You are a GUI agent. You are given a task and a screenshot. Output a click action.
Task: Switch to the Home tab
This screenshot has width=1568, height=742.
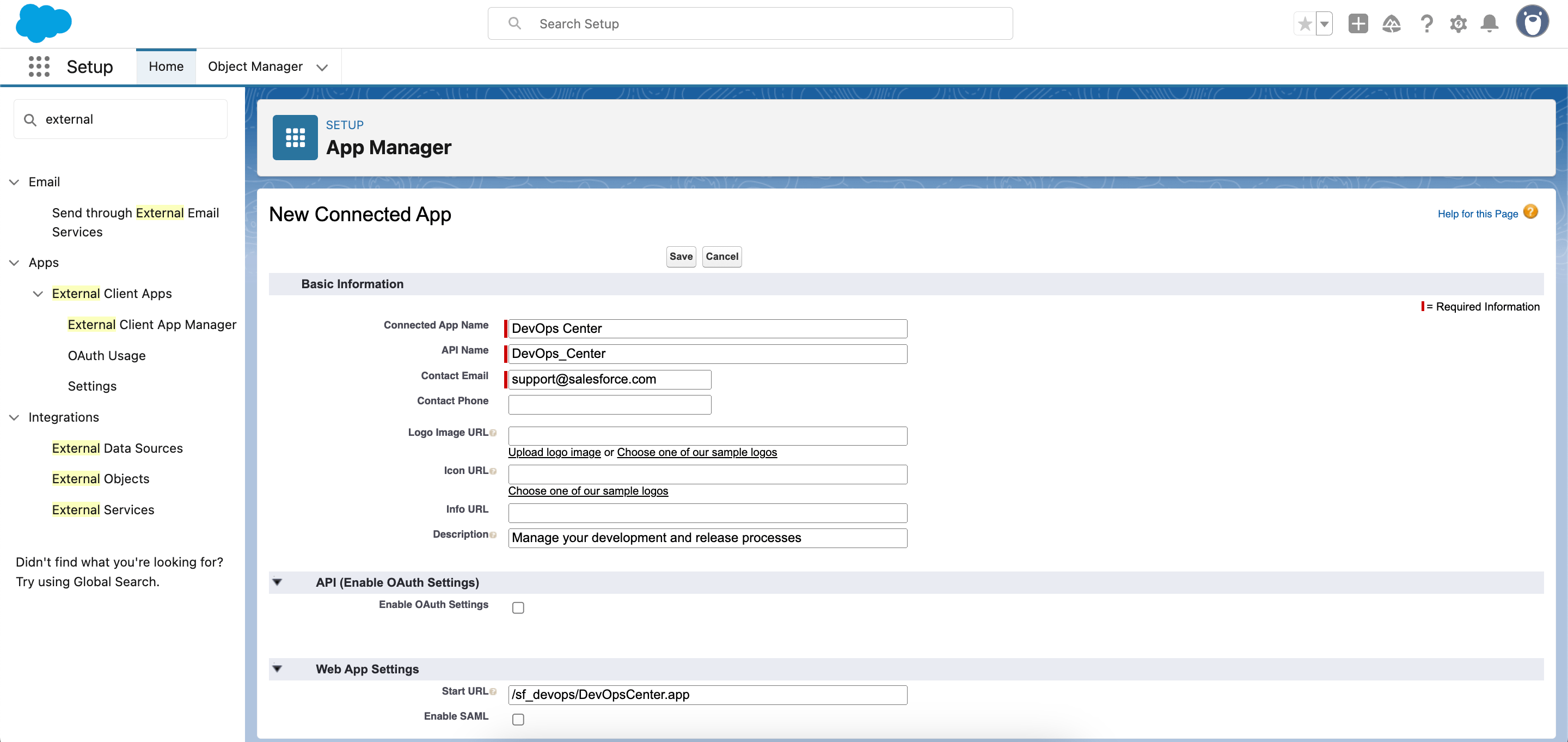[x=166, y=66]
